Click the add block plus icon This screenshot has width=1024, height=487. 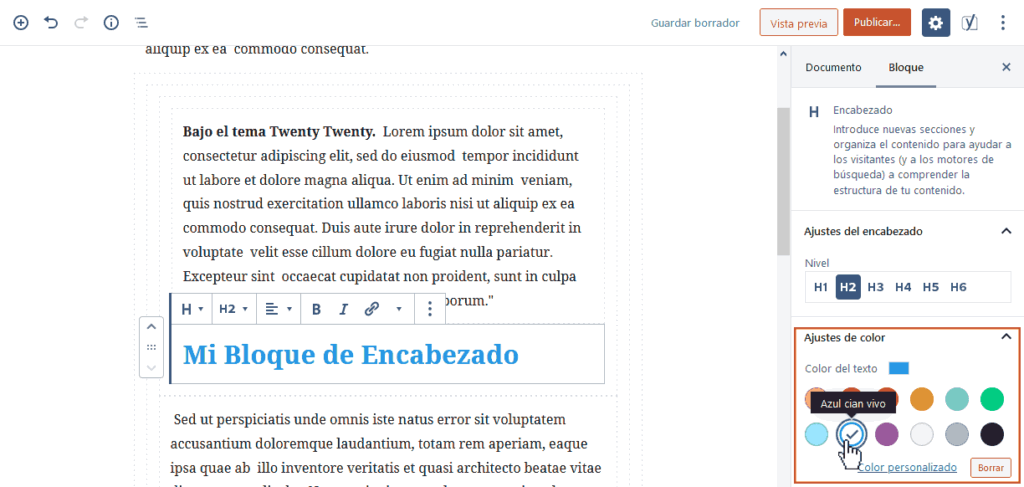pos(20,22)
